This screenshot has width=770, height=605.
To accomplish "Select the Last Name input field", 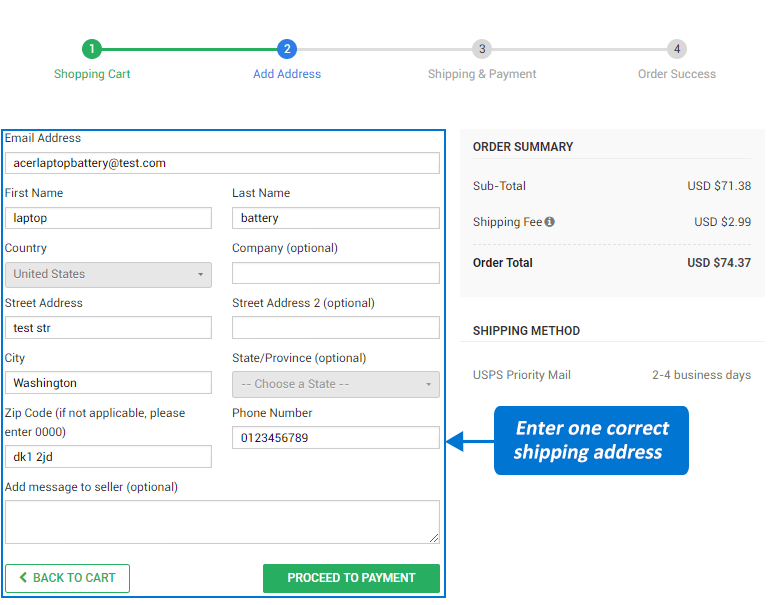I will point(335,218).
